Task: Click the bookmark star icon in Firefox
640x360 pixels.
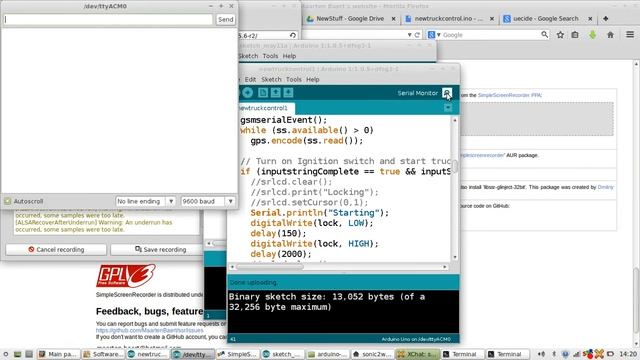Action: click(560, 35)
